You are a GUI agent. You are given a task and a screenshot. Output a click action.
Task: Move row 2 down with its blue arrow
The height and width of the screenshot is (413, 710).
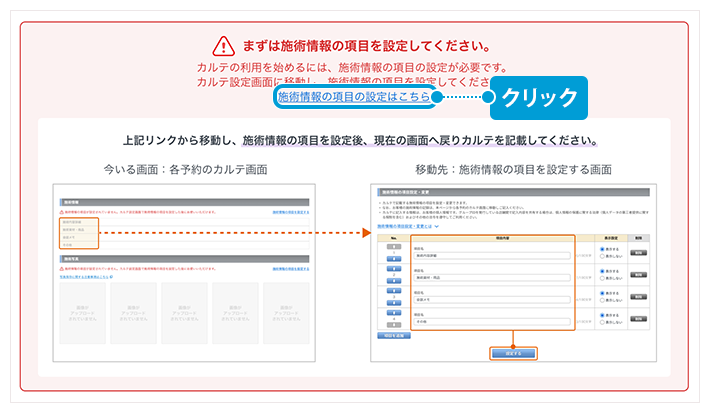click(x=394, y=281)
